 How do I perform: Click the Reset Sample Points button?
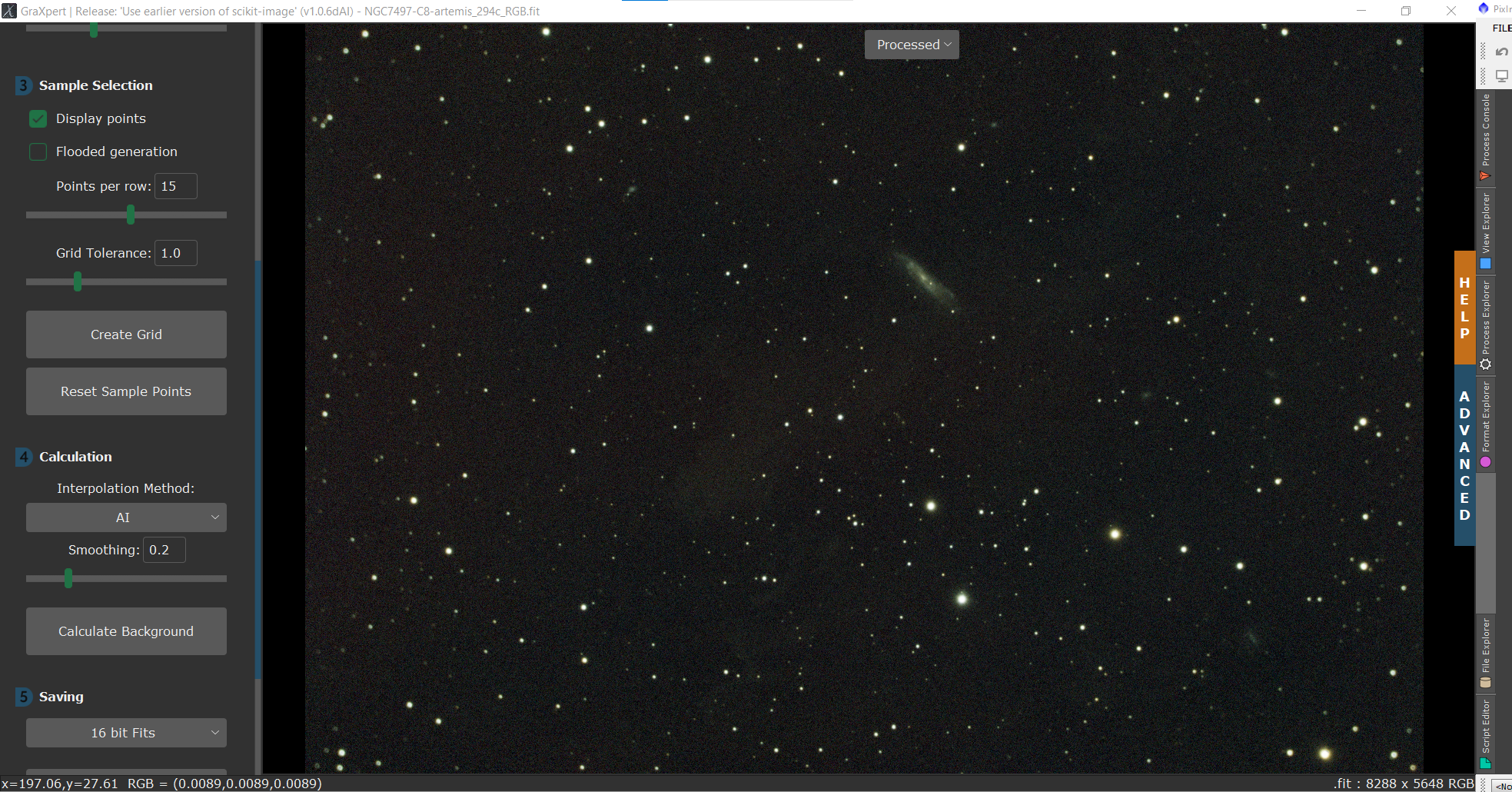pyautogui.click(x=126, y=391)
